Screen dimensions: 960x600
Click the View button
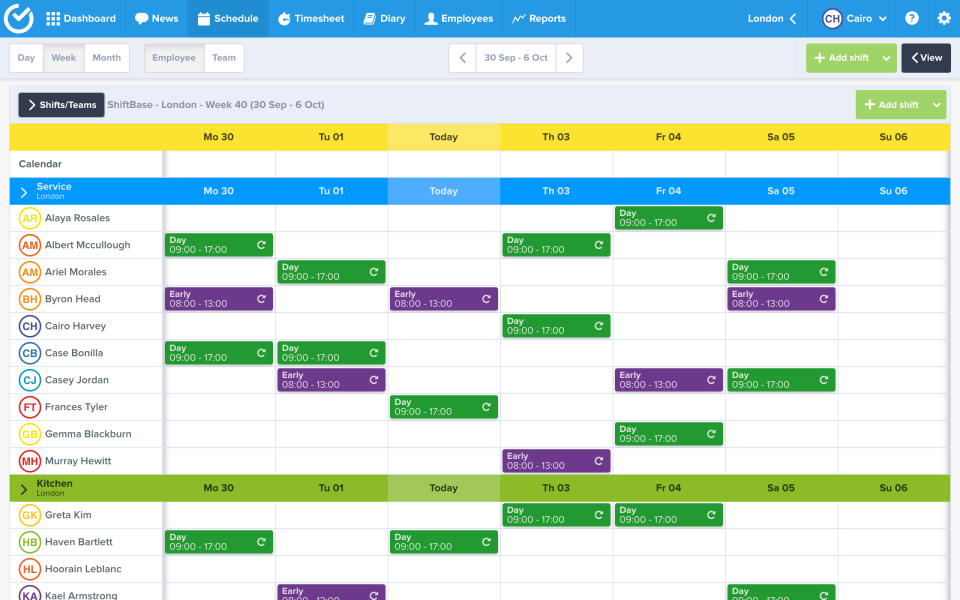tap(925, 58)
